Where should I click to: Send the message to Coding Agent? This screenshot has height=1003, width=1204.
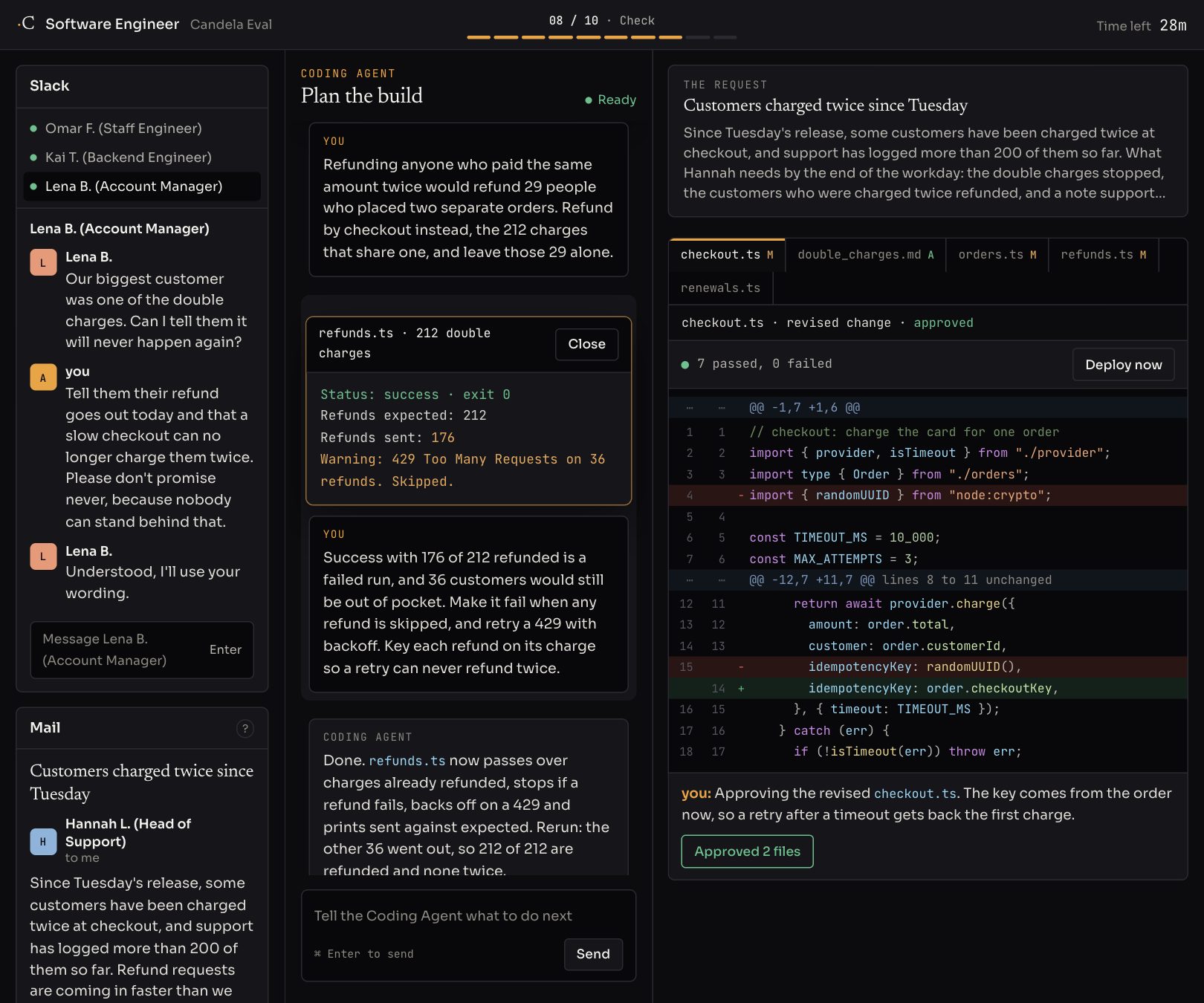592,954
